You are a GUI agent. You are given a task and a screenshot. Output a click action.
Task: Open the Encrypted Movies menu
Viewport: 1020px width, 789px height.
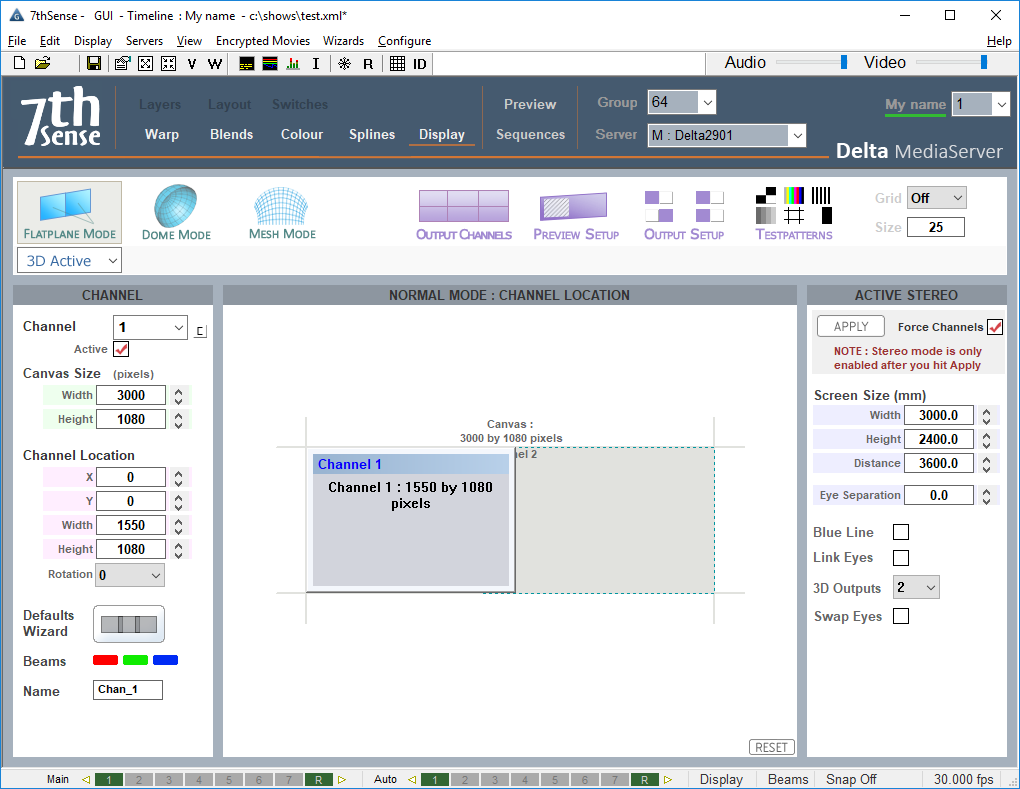[263, 40]
